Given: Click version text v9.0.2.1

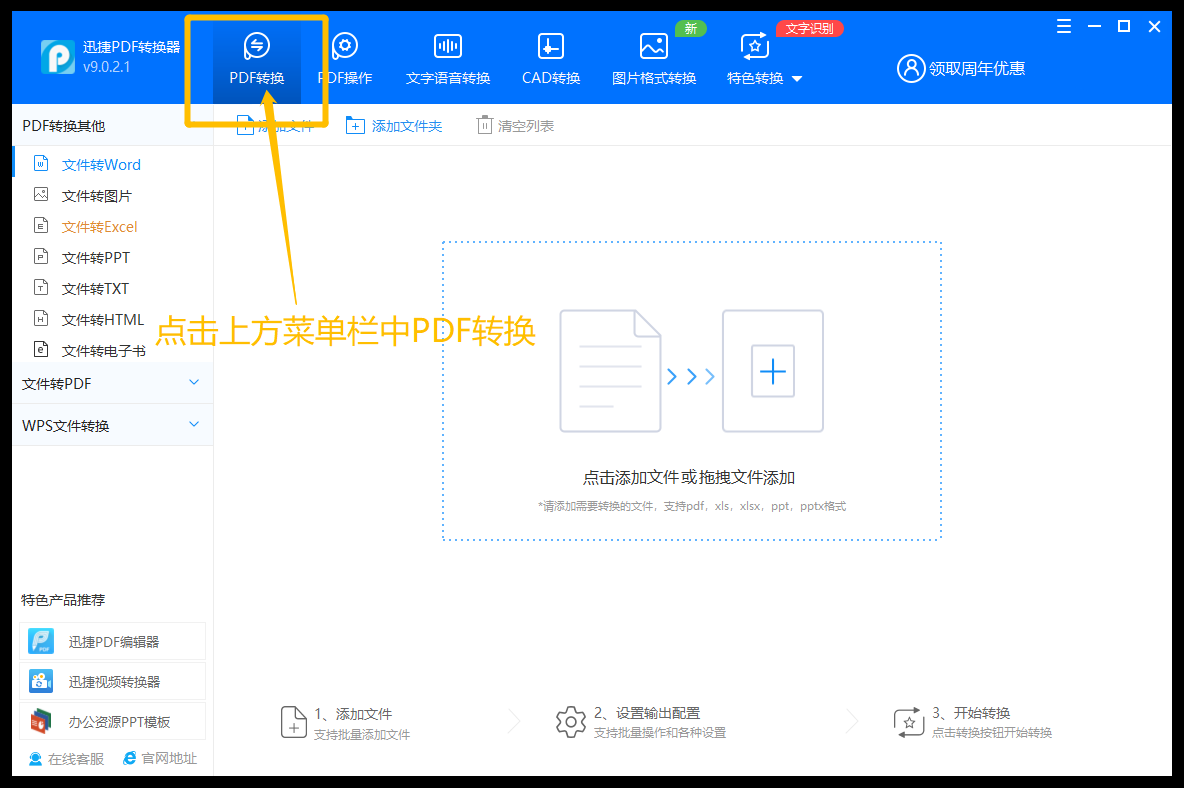Looking at the screenshot, I should (x=106, y=67).
